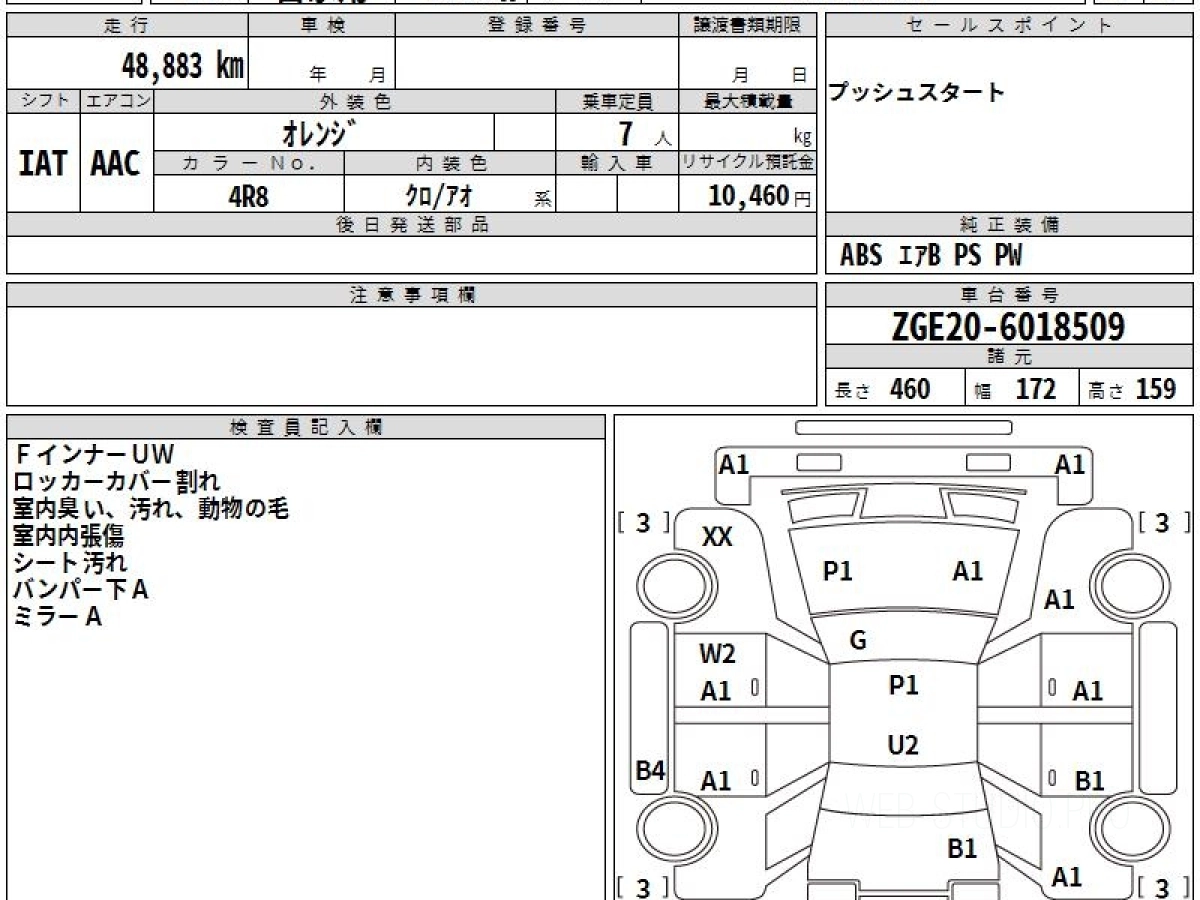Select the note バンパー下A
Screen dimensions: 1200x900
tap(81, 590)
